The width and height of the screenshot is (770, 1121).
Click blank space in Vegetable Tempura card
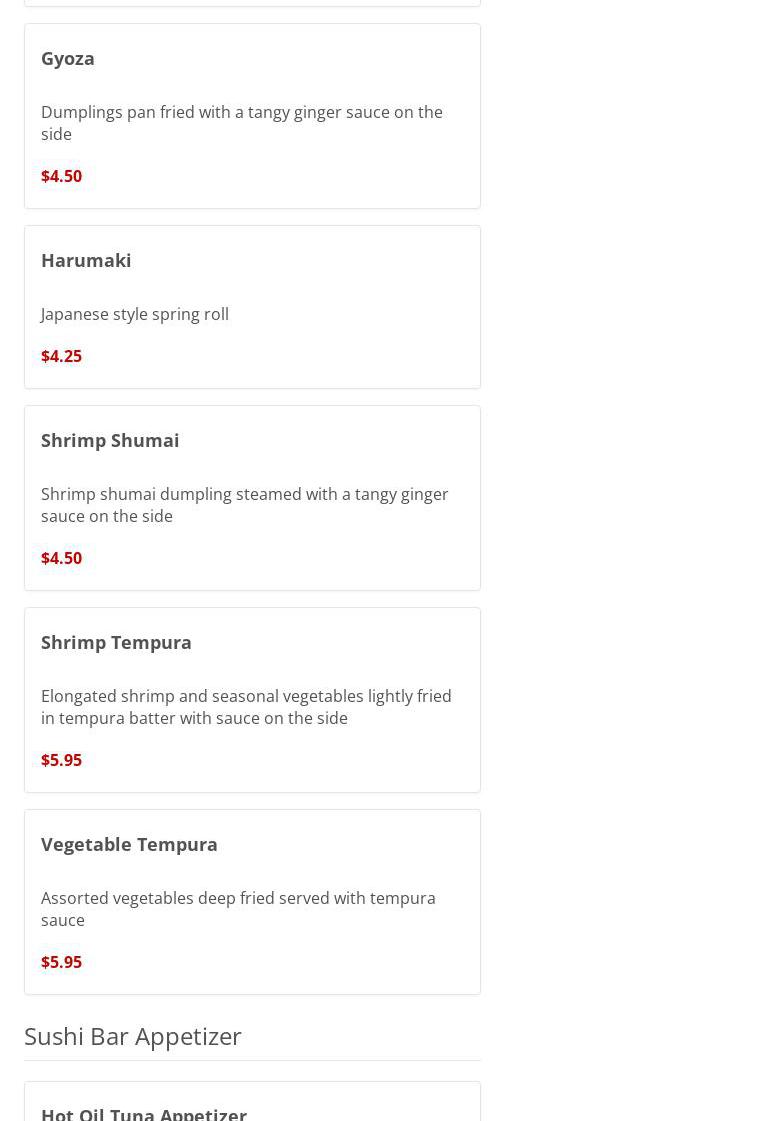coord(322,962)
